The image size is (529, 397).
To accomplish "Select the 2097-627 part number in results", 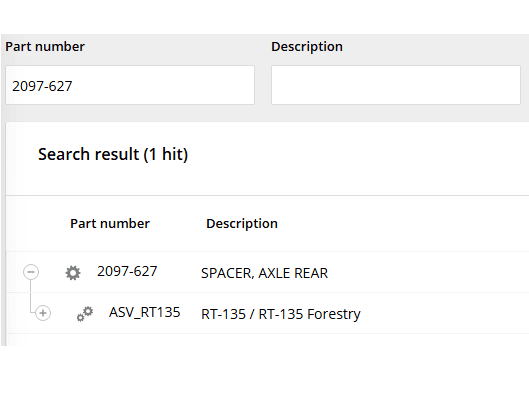I will point(127,272).
